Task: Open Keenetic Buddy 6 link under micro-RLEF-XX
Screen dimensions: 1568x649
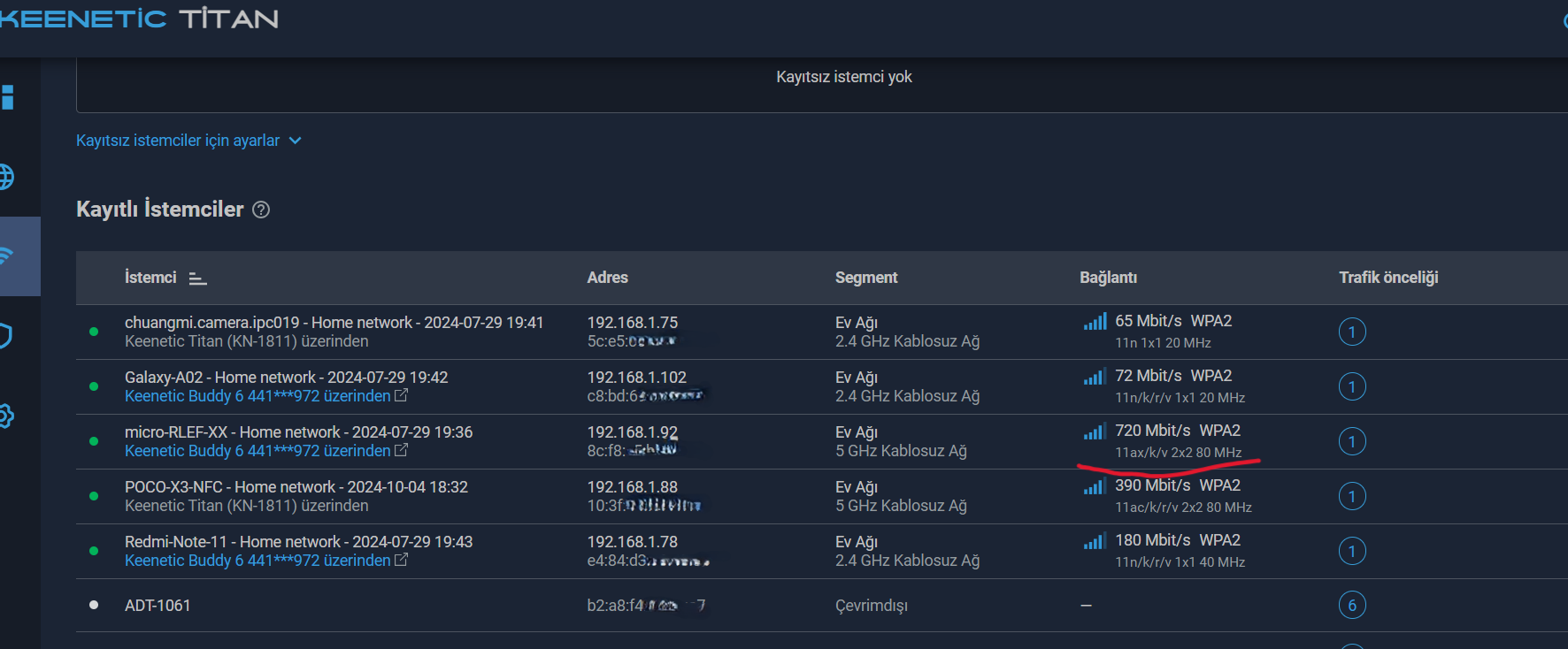Action: pyautogui.click(x=257, y=451)
